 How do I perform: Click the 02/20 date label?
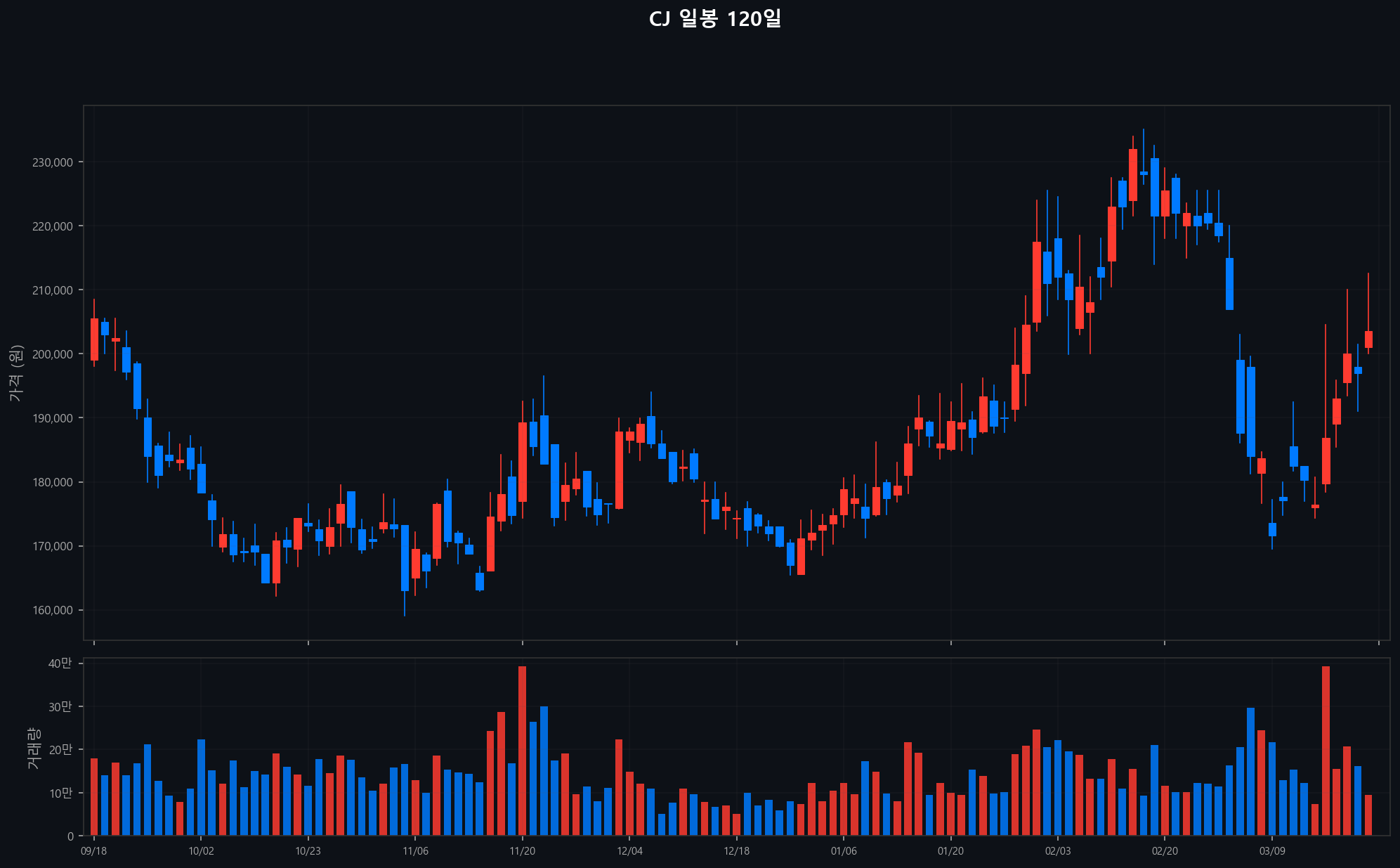coord(1165,851)
